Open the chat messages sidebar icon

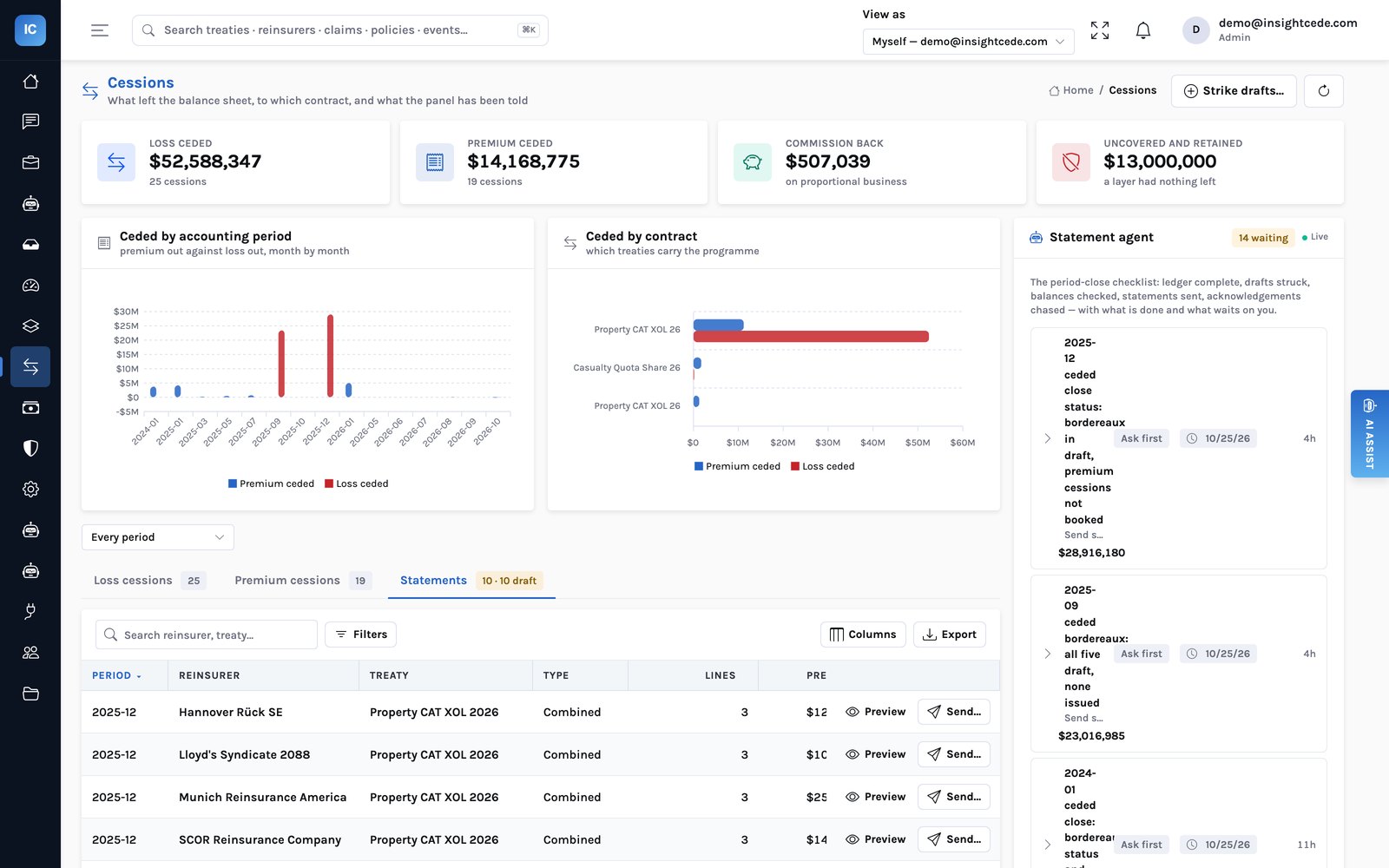click(30, 122)
